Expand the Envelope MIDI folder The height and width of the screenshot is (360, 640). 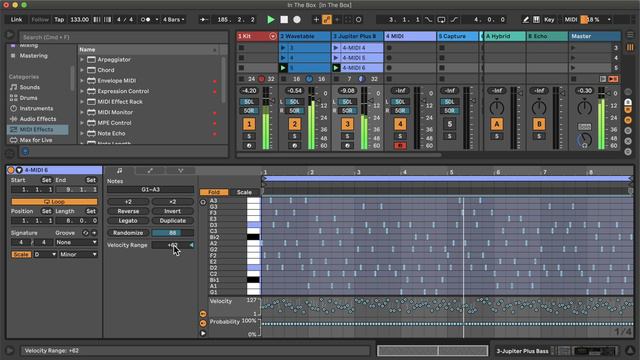pyautogui.click(x=82, y=81)
